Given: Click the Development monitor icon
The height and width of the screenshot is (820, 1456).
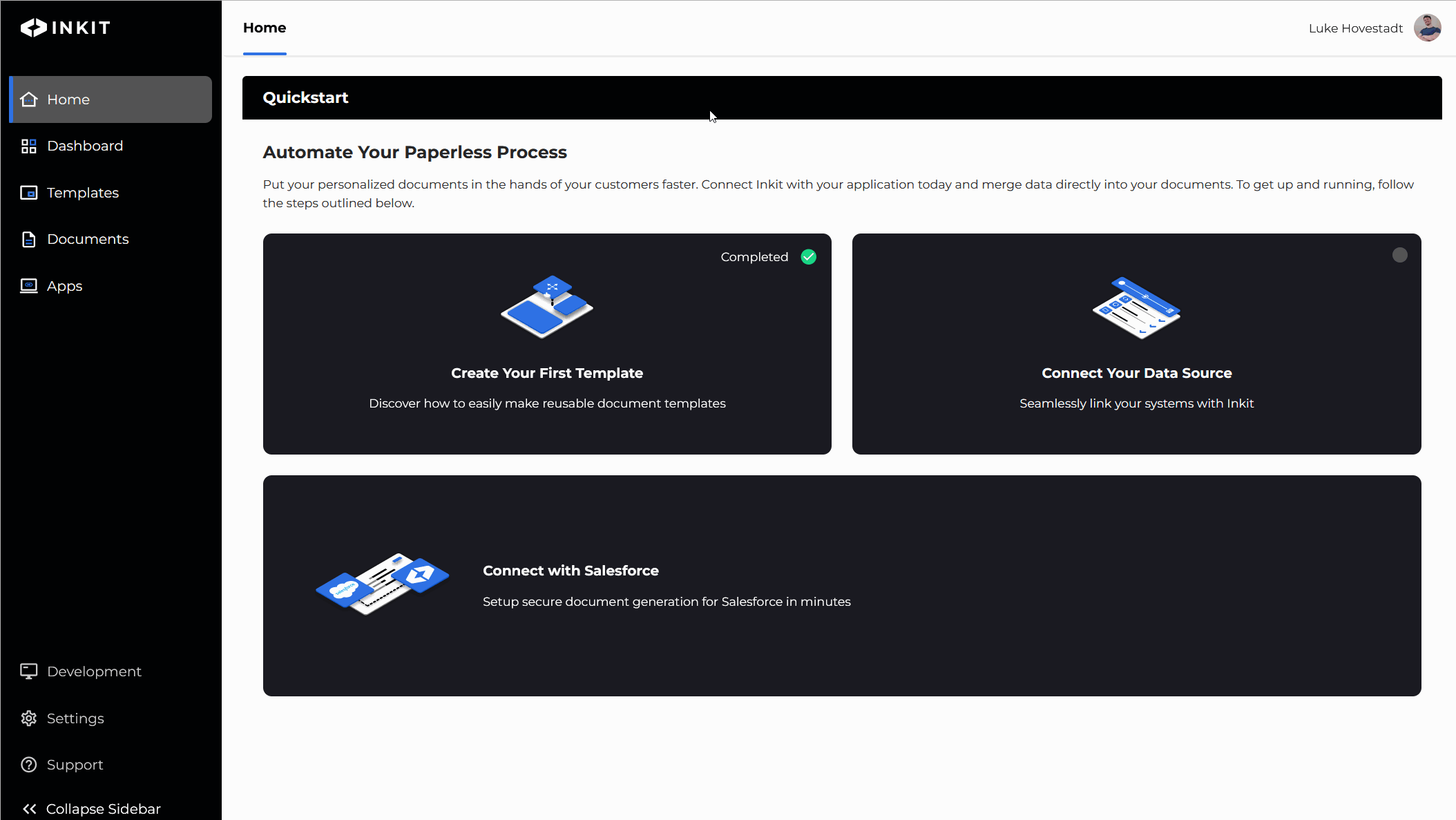Looking at the screenshot, I should coord(28,671).
